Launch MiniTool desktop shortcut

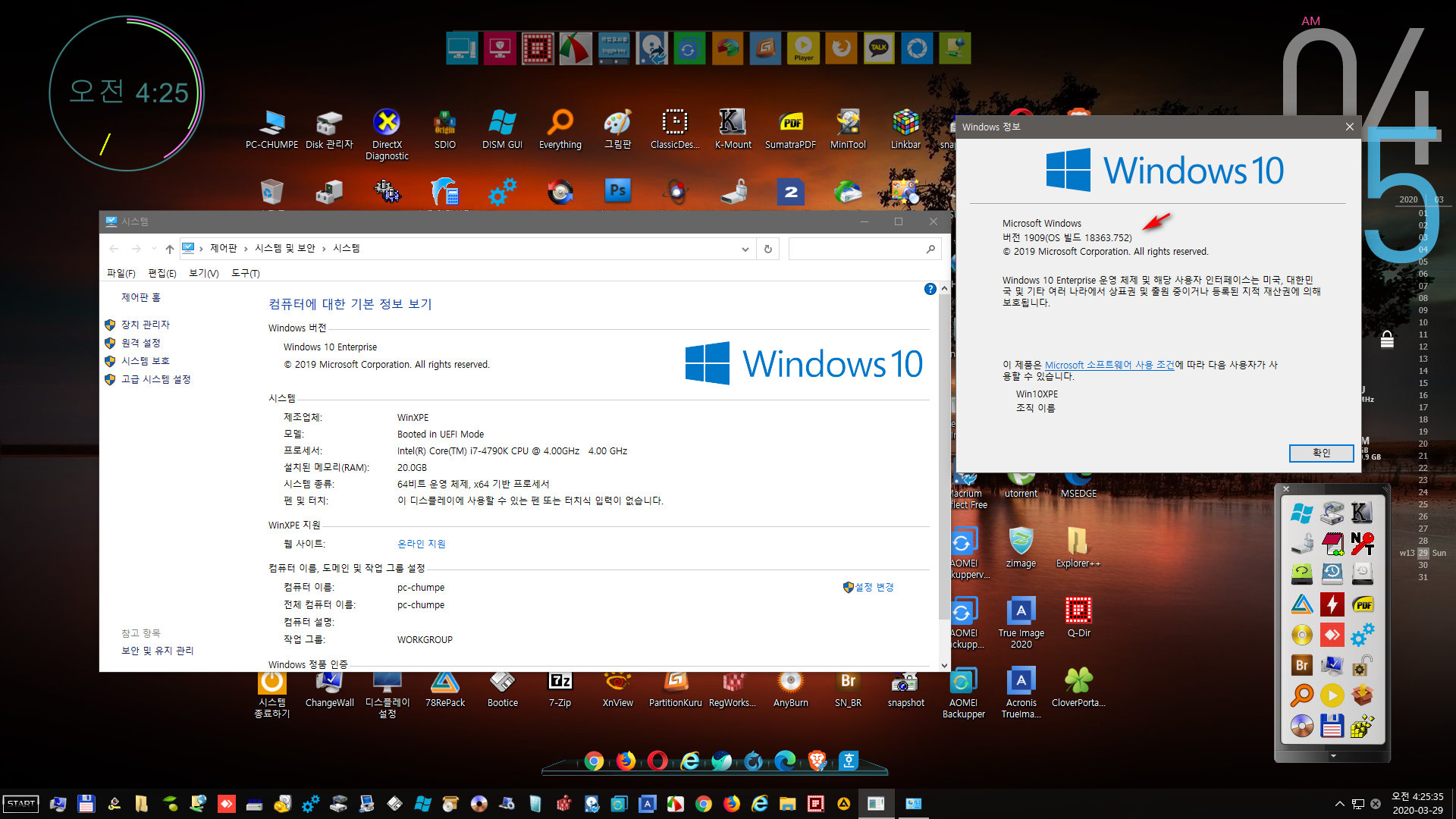click(x=848, y=129)
